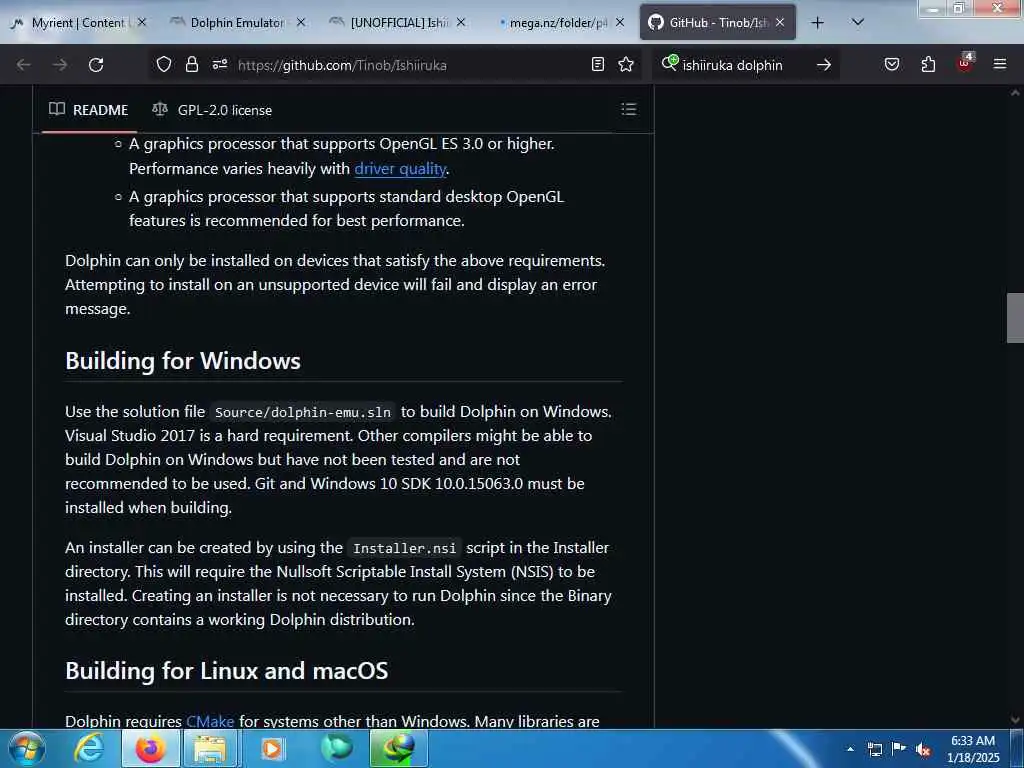Close the Dolphin Emulator tab
Screen dimensions: 1024x768
coord(300,22)
